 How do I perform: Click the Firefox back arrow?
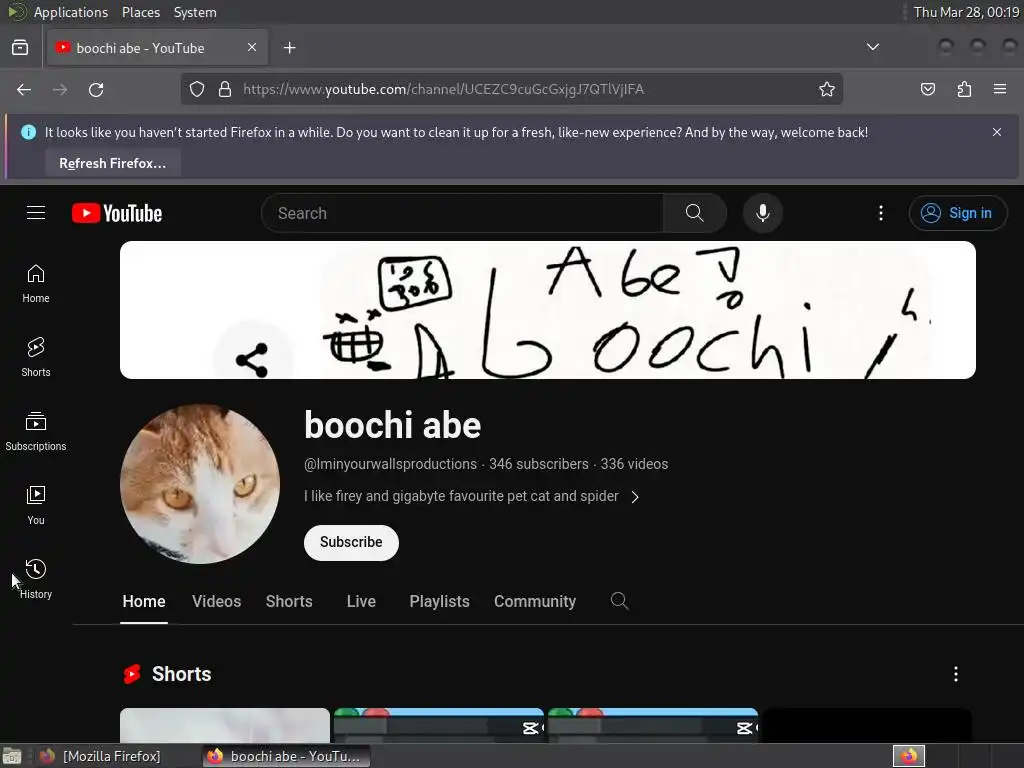(x=24, y=89)
